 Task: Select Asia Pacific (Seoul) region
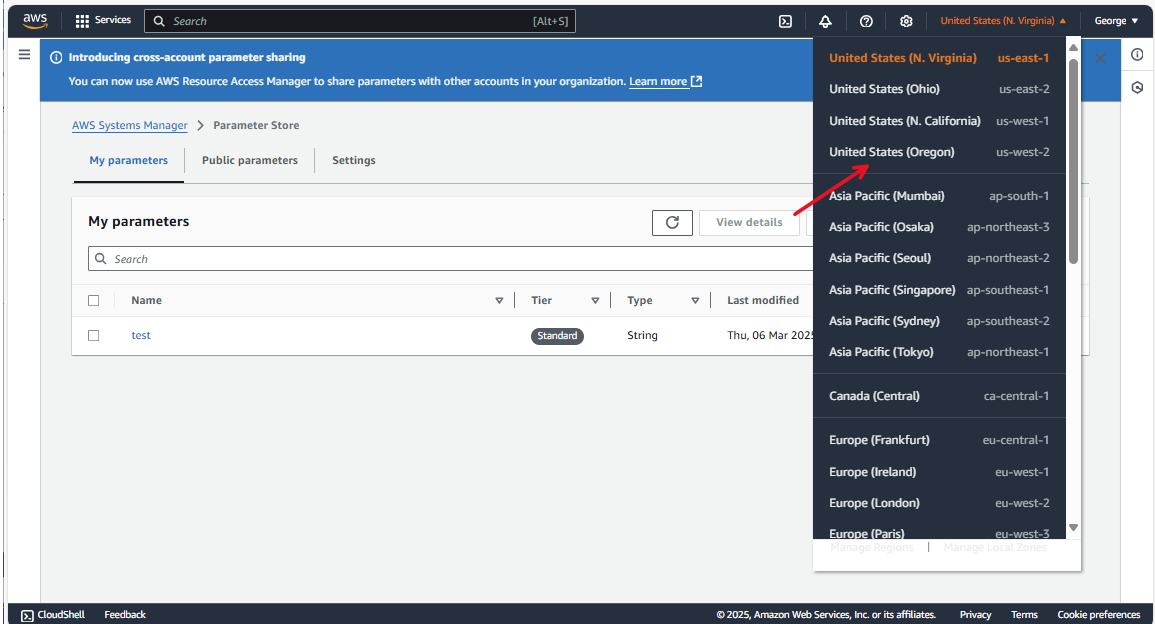[x=939, y=258]
